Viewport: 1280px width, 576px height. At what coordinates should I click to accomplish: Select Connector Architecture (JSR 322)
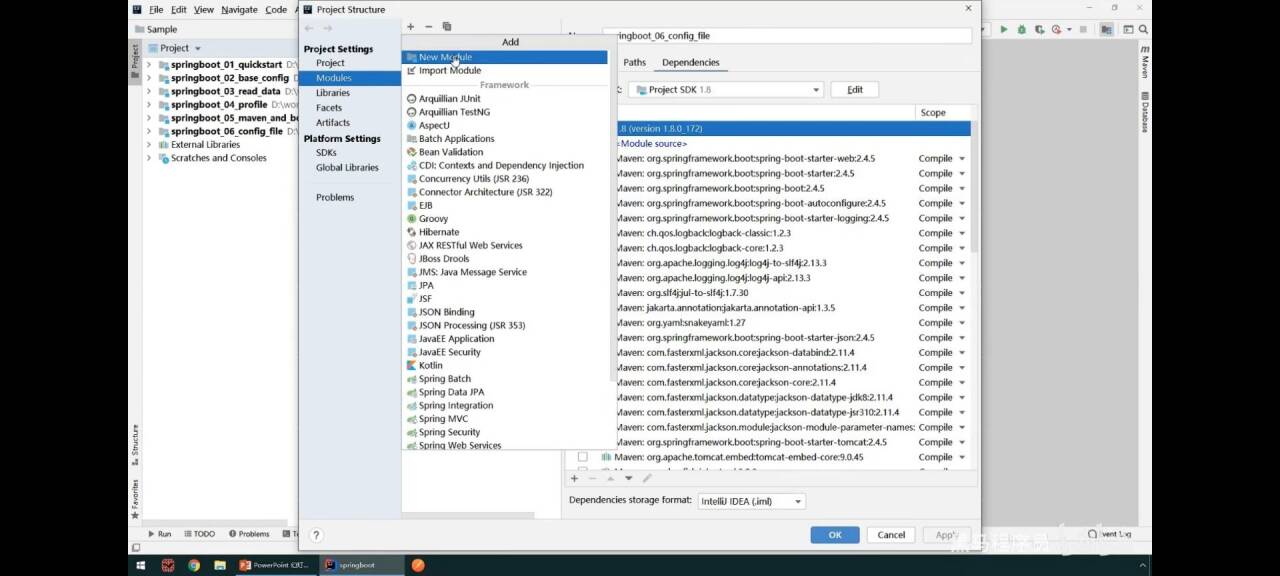[504, 192]
